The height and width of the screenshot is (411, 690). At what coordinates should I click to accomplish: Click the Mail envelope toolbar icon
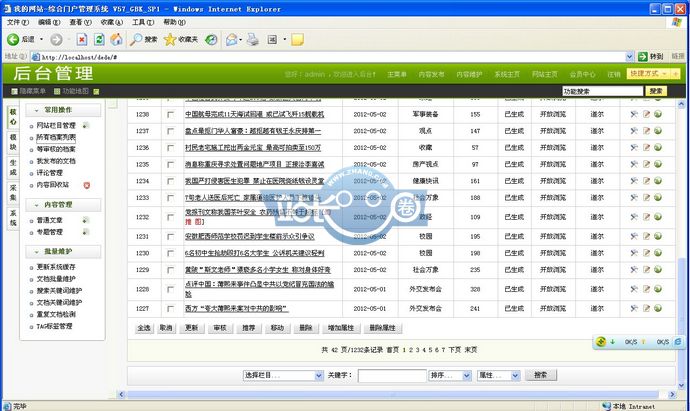pyautogui.click(x=231, y=40)
